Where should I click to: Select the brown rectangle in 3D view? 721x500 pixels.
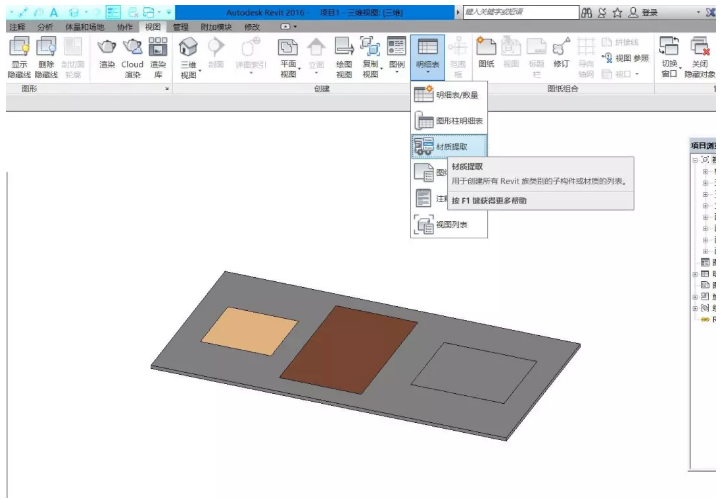coord(349,350)
